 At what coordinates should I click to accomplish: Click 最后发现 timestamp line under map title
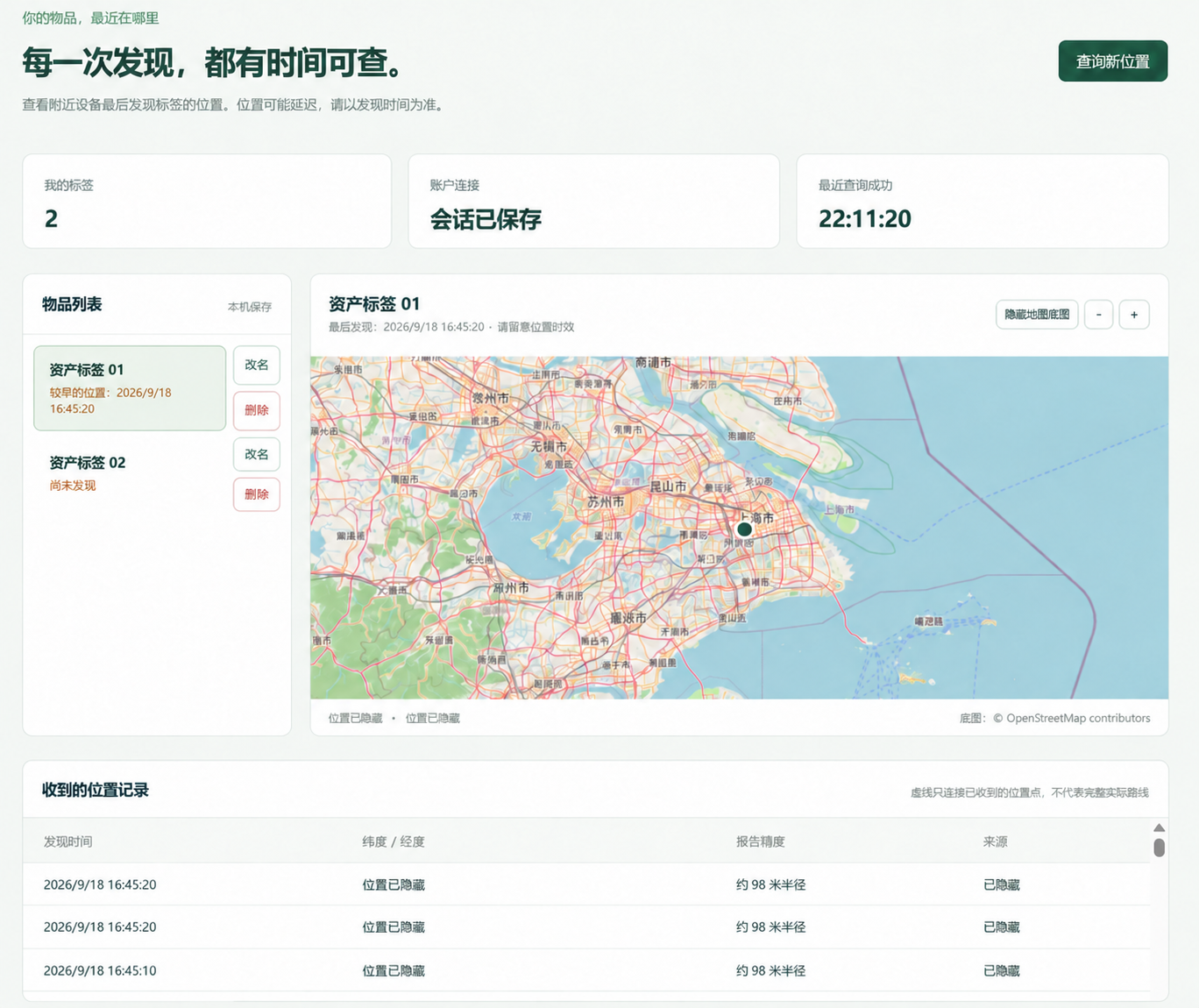[451, 327]
